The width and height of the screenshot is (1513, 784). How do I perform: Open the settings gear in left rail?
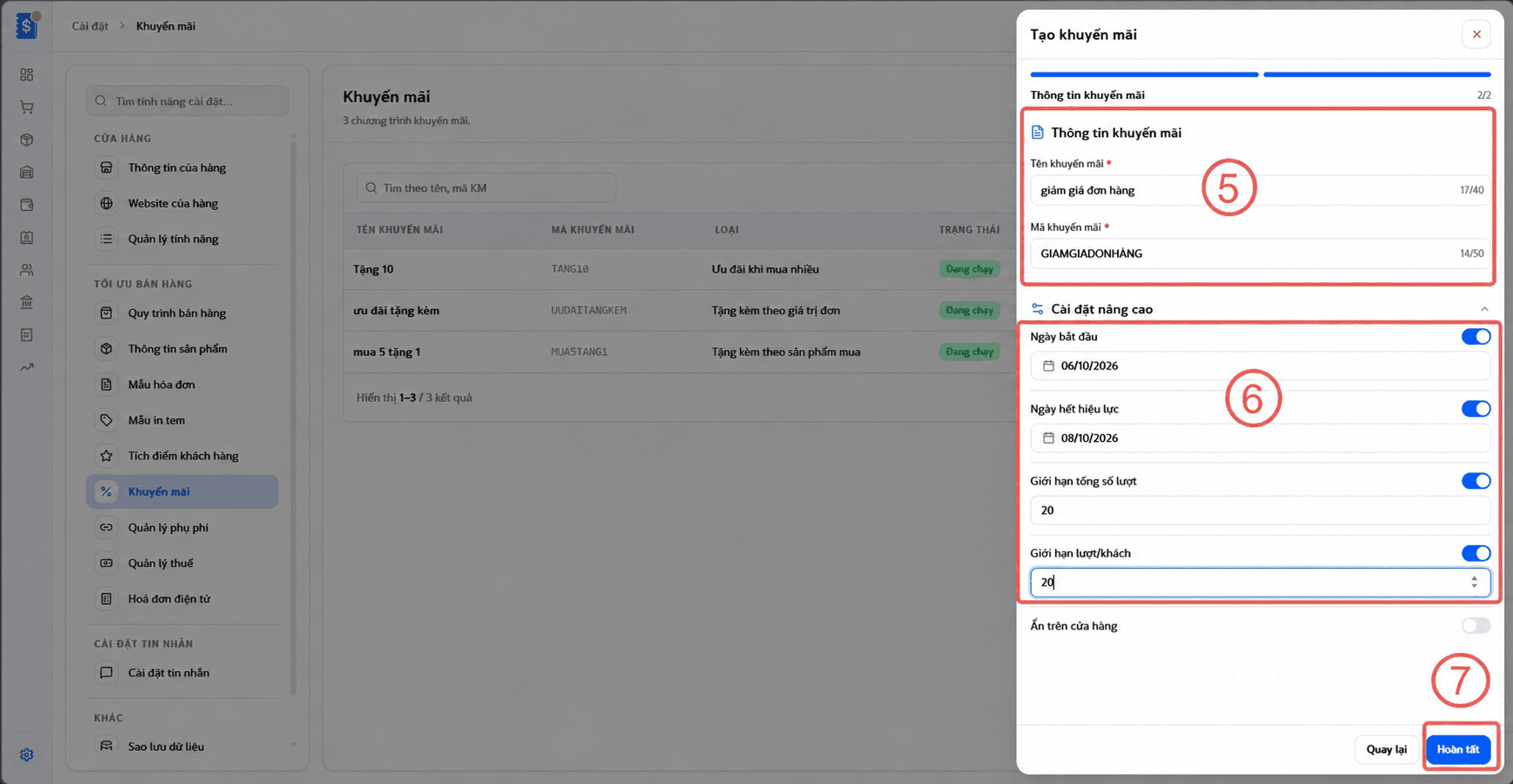(x=27, y=754)
